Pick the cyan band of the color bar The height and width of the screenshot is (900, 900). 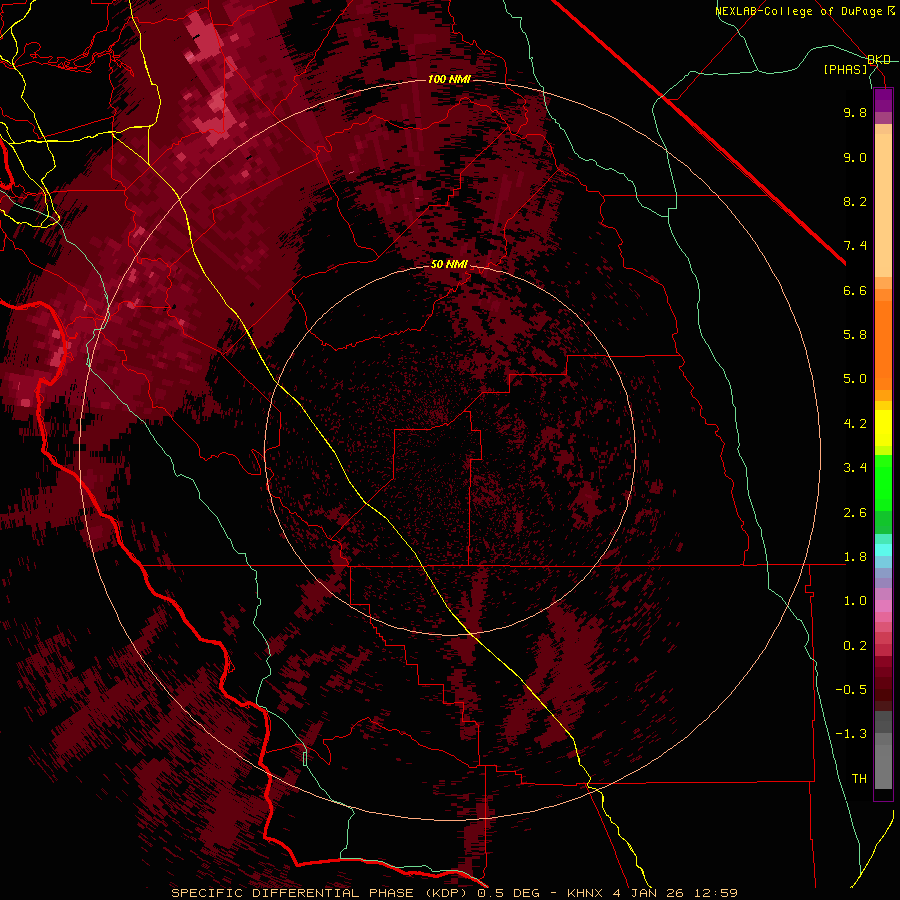click(x=883, y=550)
